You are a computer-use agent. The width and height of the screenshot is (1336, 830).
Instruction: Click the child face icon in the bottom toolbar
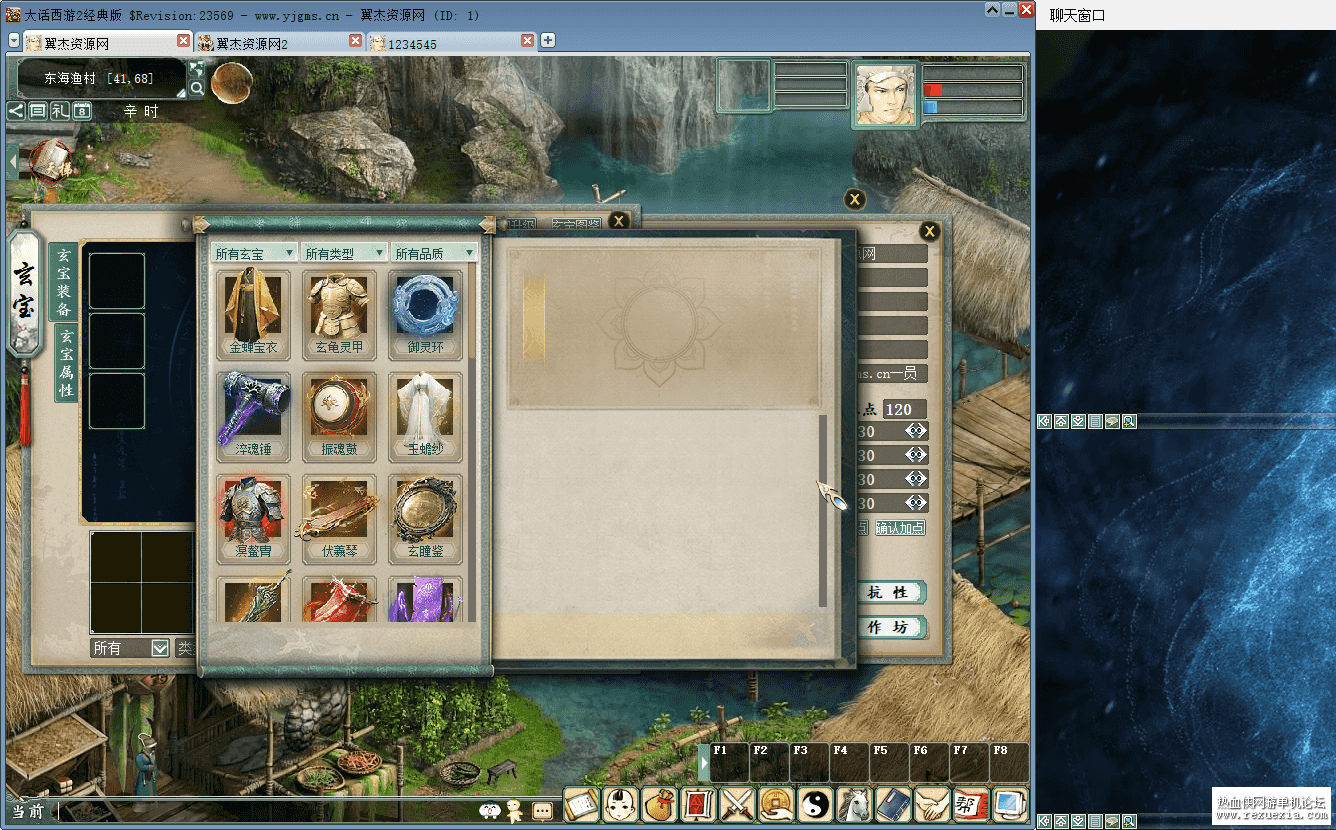(x=620, y=804)
